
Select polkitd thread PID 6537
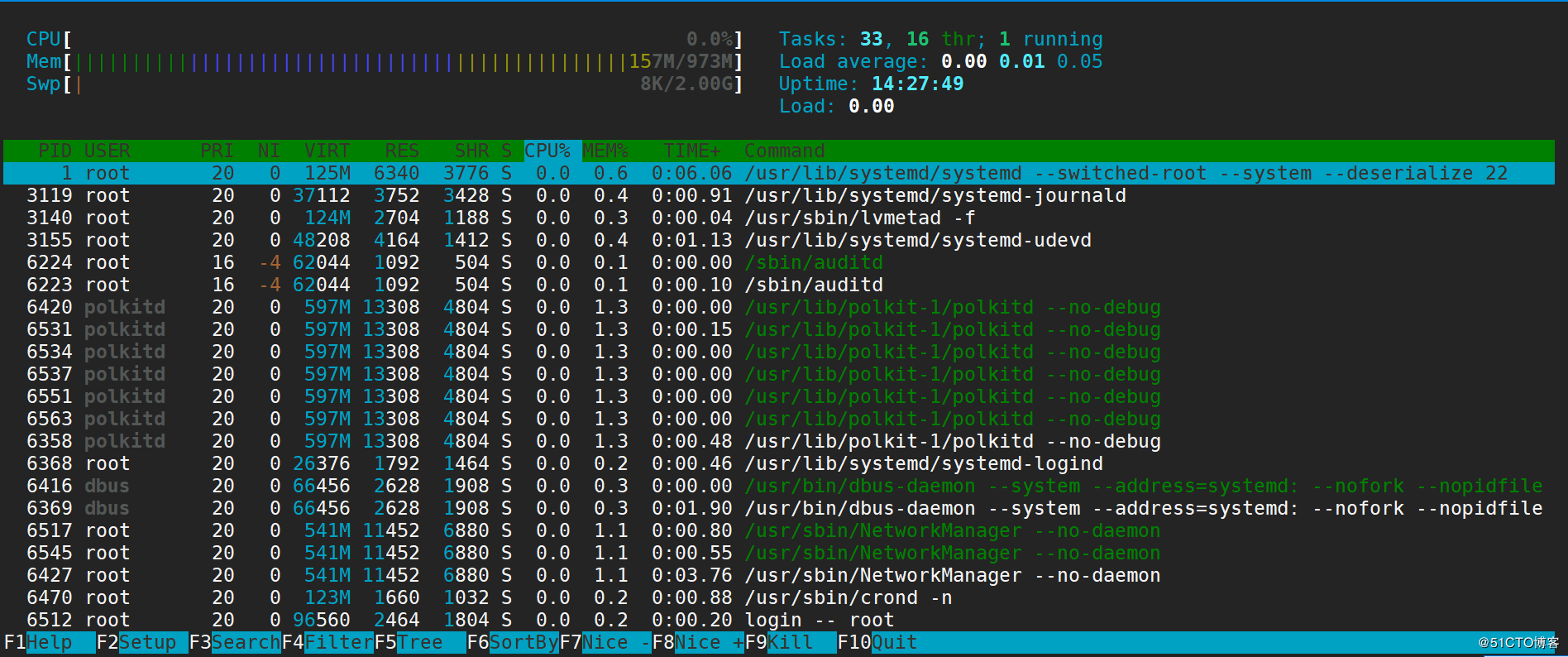pyautogui.click(x=779, y=374)
